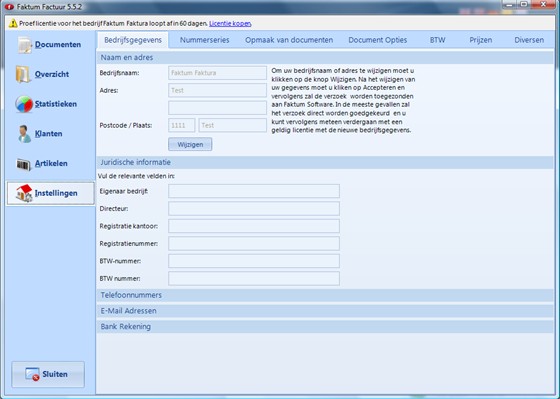Open the Diversen tab

point(529,40)
